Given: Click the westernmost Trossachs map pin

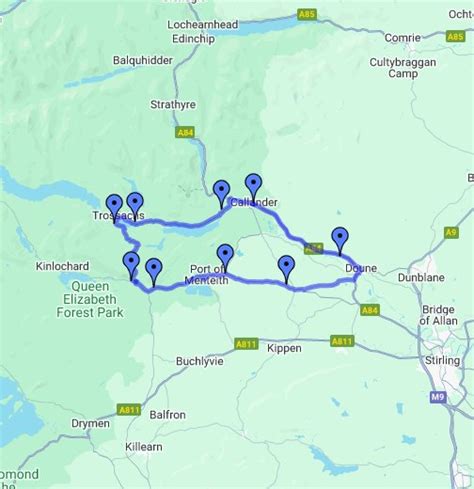Looking at the screenshot, I should [x=114, y=209].
